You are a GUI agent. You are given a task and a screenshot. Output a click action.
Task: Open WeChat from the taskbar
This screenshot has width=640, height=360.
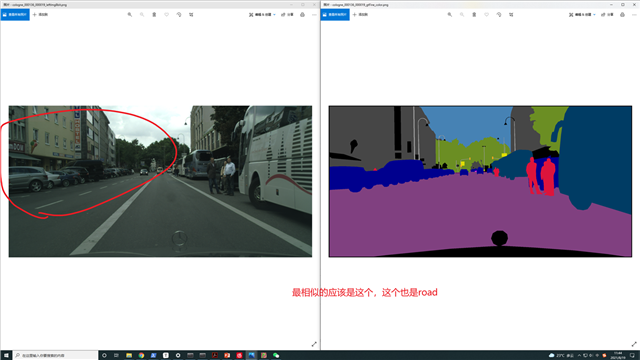276,356
